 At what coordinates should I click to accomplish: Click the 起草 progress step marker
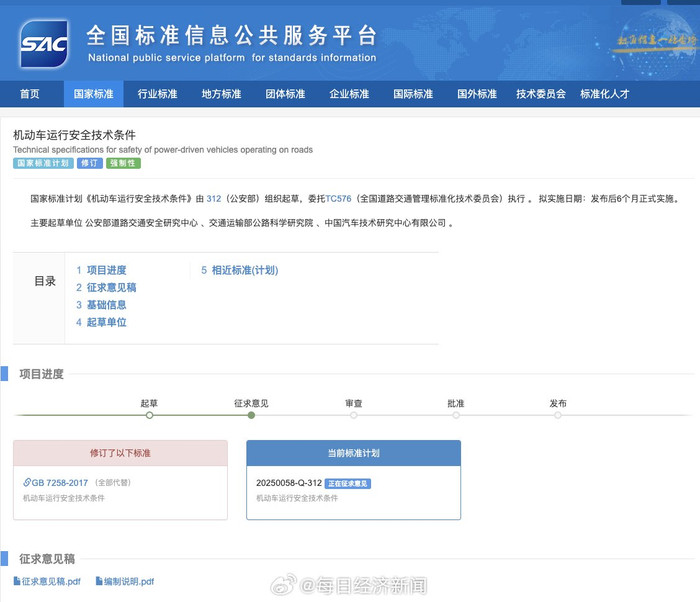click(149, 415)
